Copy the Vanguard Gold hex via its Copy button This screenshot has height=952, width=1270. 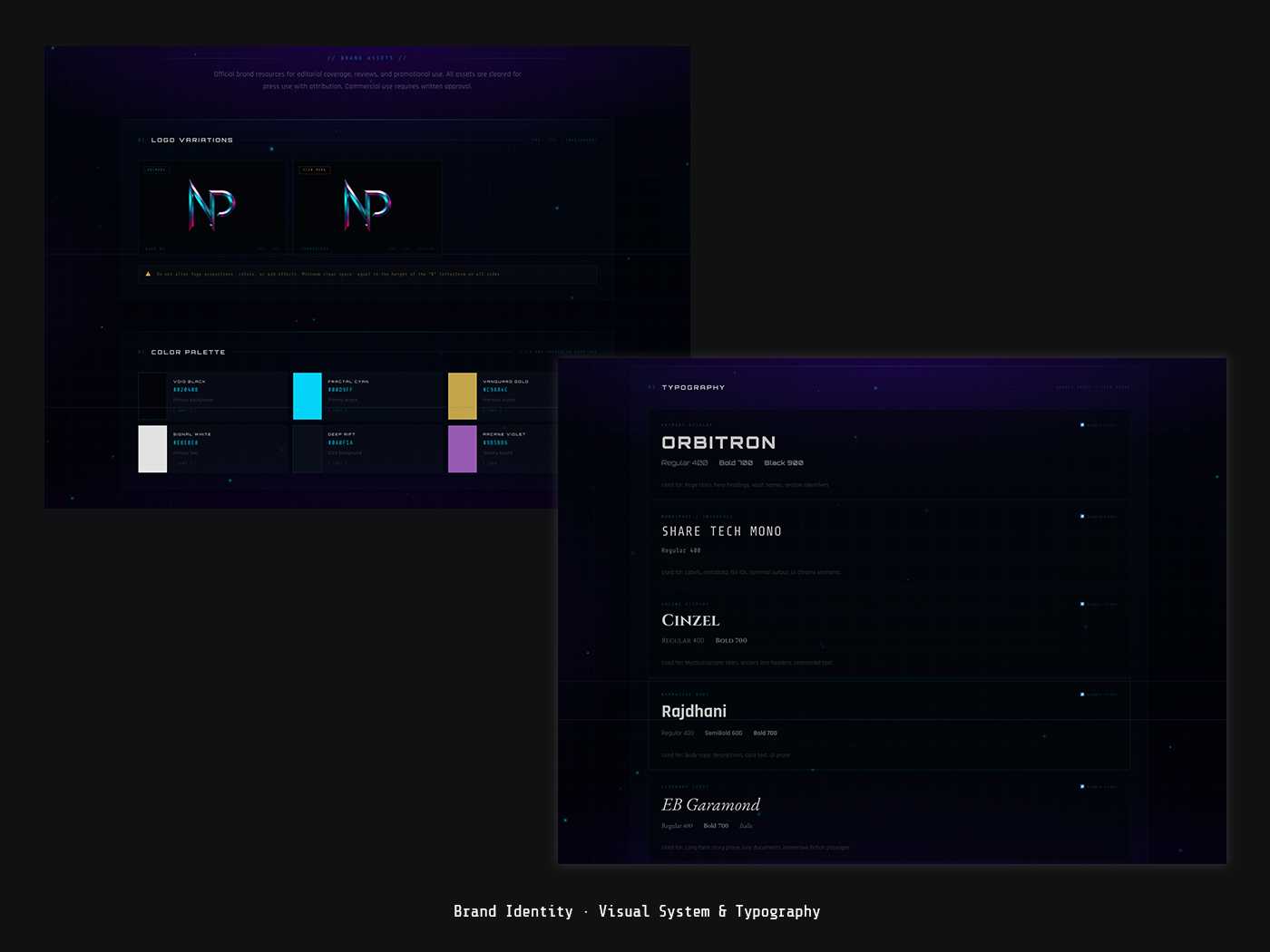click(x=493, y=411)
